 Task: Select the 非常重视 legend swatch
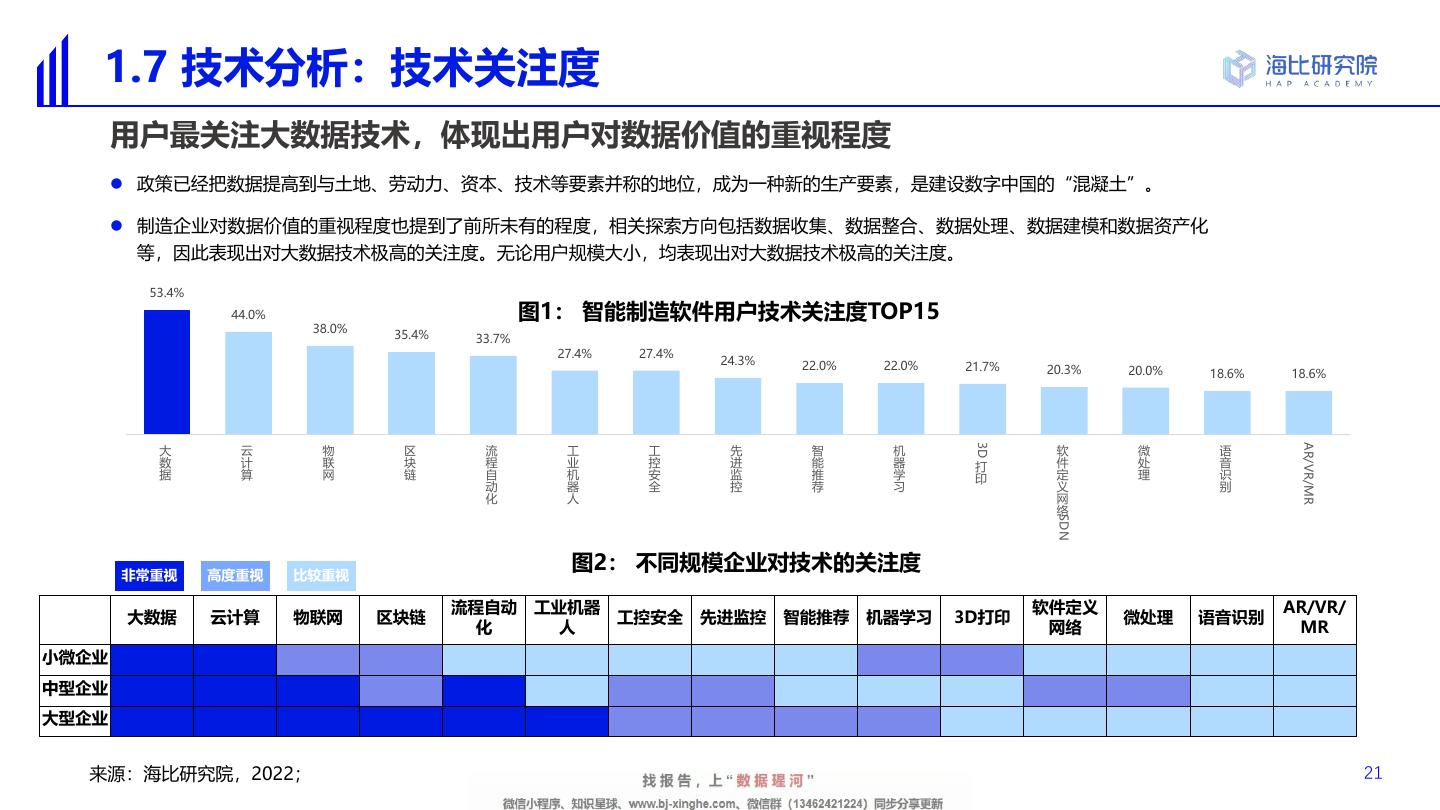149,575
